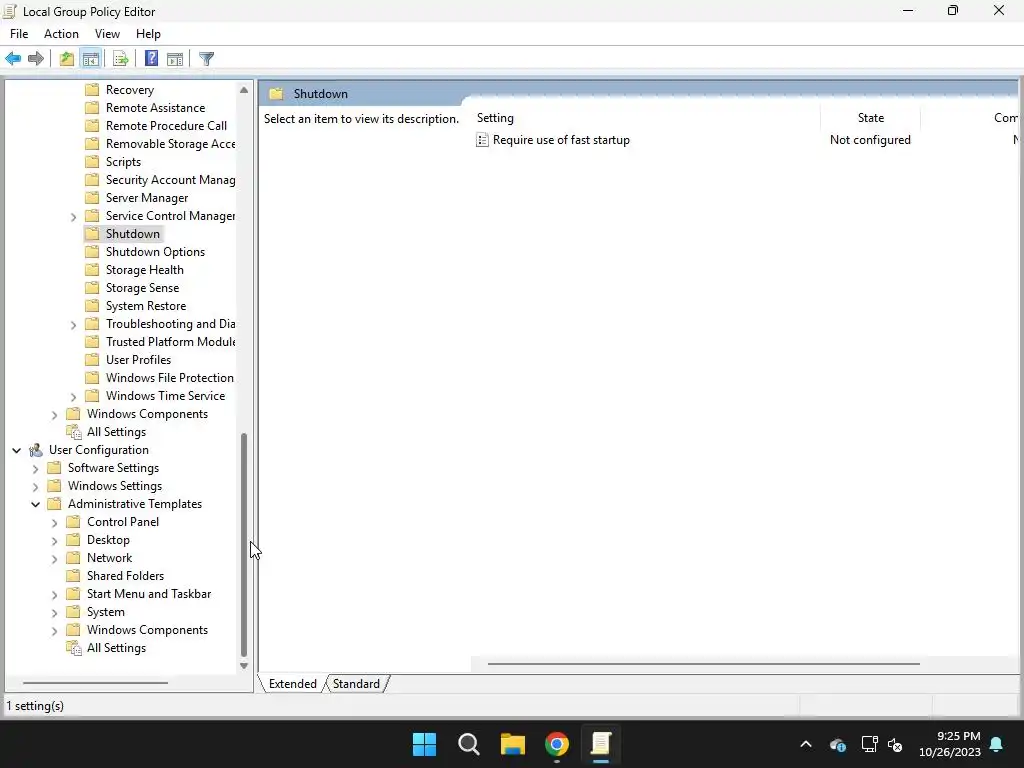Toggle the Show/Hide Console Tree icon
This screenshot has width=1024, height=768.
91,59
